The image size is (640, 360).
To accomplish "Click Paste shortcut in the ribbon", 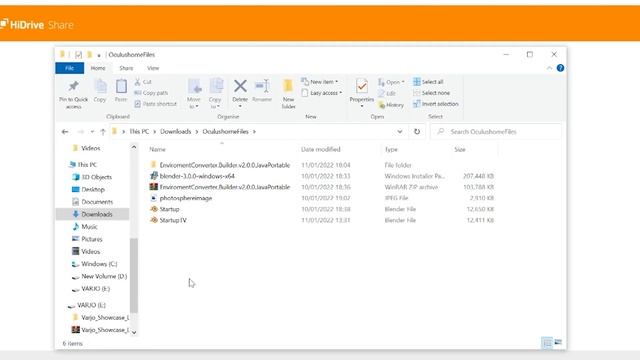I will point(156,104).
